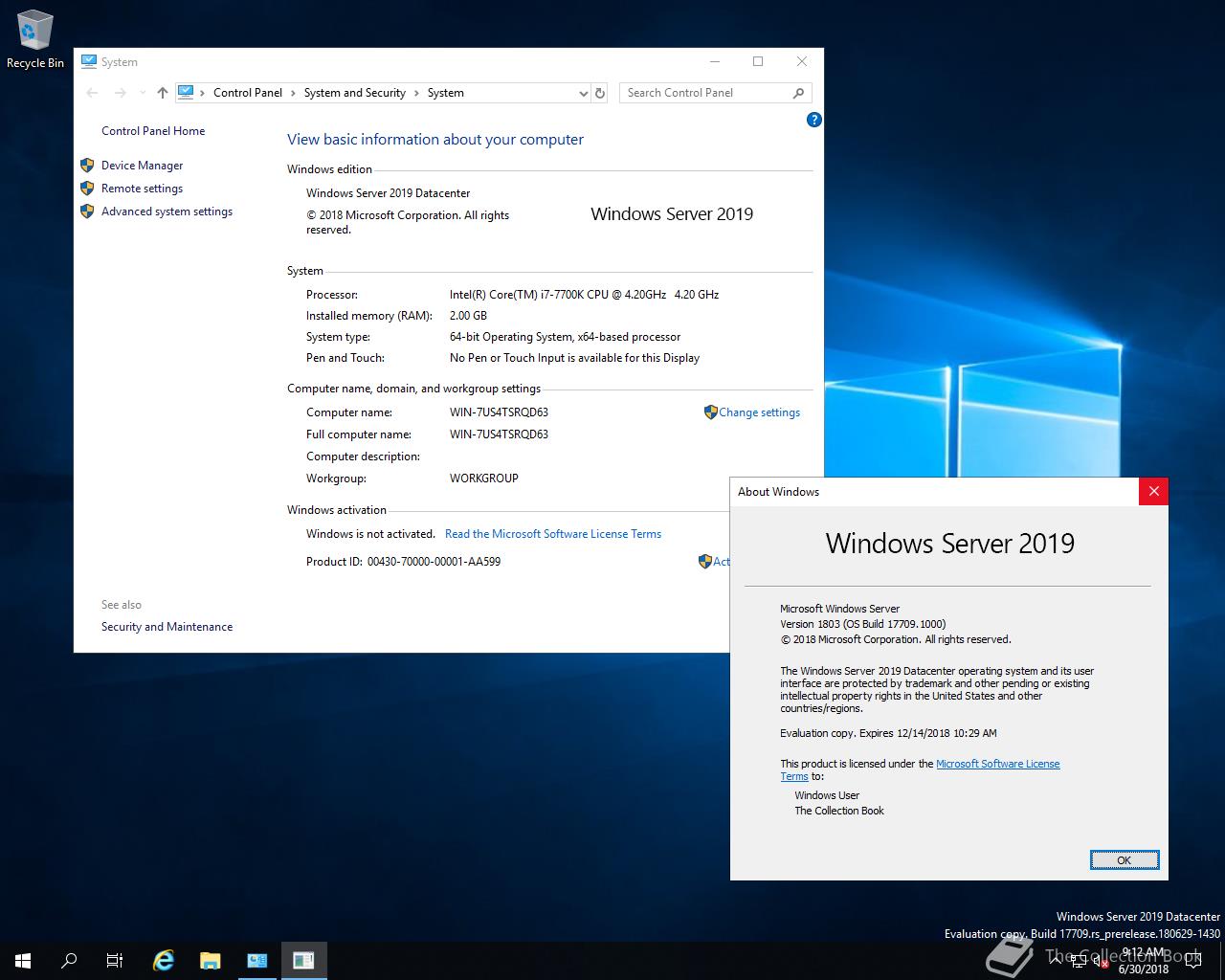Refresh the System page
1225x980 pixels.
(x=600, y=93)
